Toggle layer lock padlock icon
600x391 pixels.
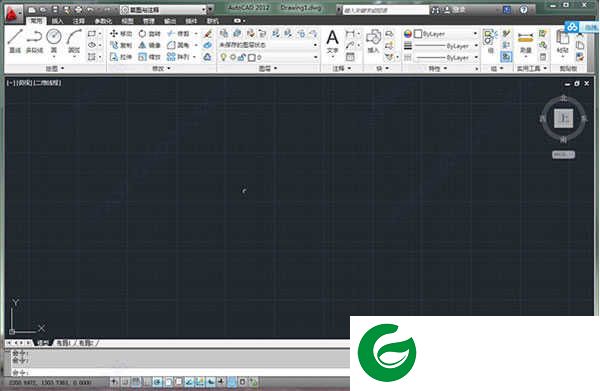[x=242, y=57]
